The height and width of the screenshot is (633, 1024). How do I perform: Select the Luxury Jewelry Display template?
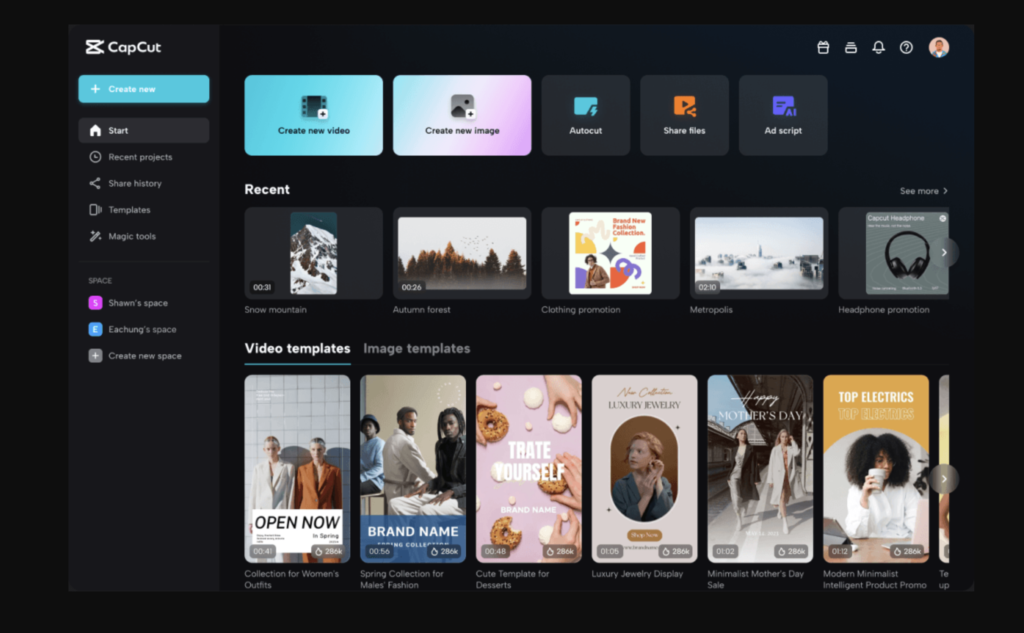coord(644,468)
